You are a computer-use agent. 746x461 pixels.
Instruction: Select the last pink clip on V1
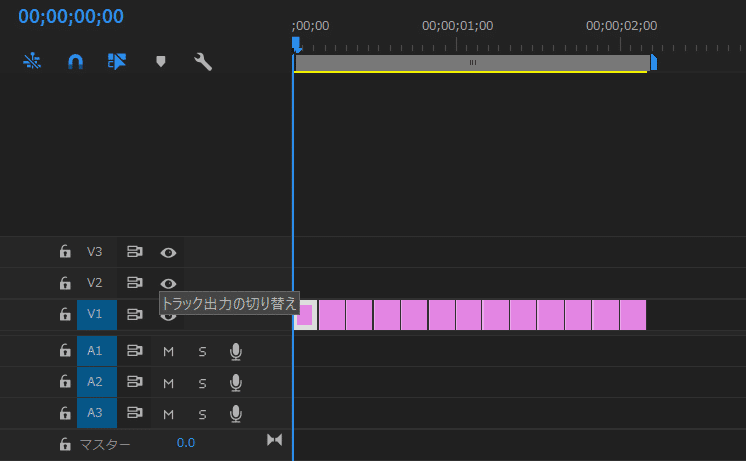(633, 315)
